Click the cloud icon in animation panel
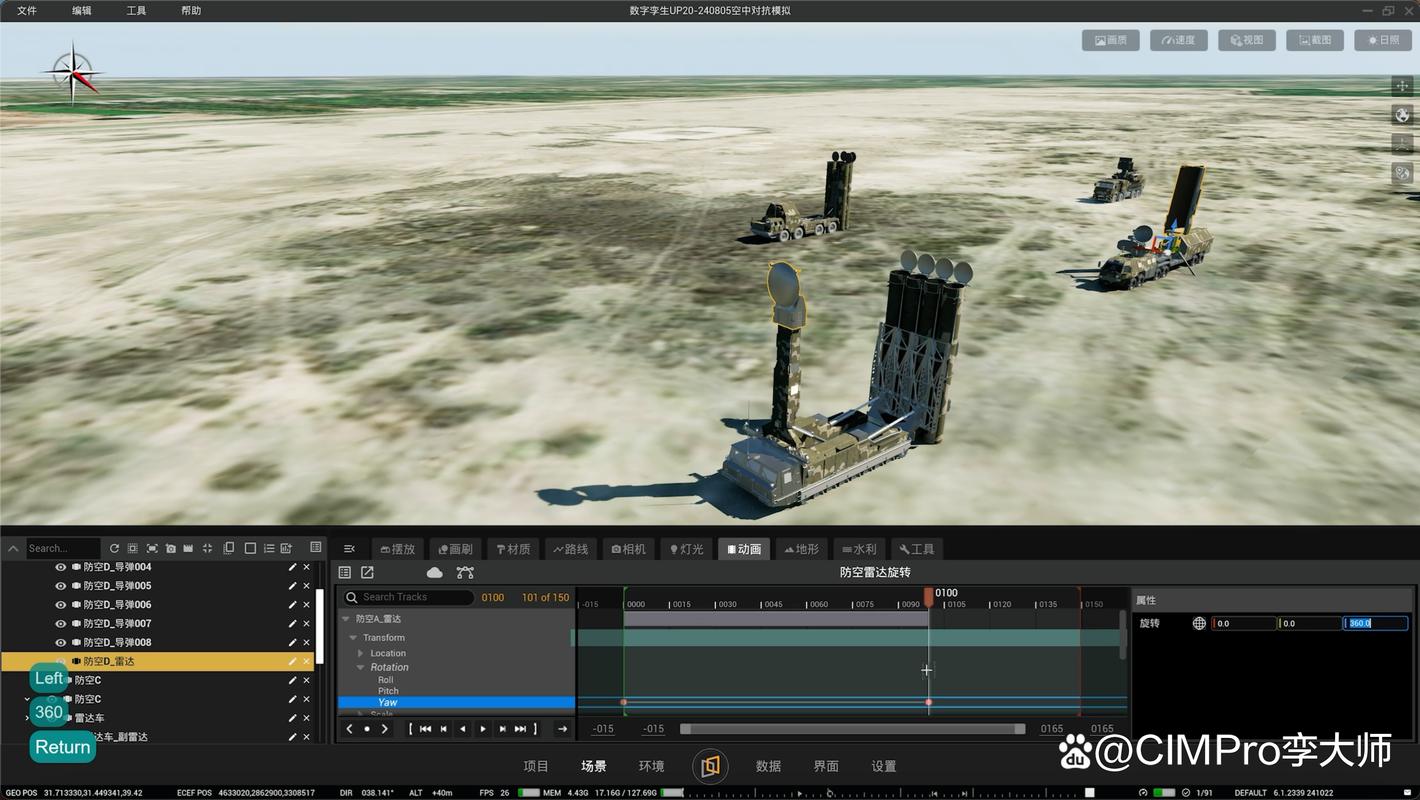 (x=434, y=572)
